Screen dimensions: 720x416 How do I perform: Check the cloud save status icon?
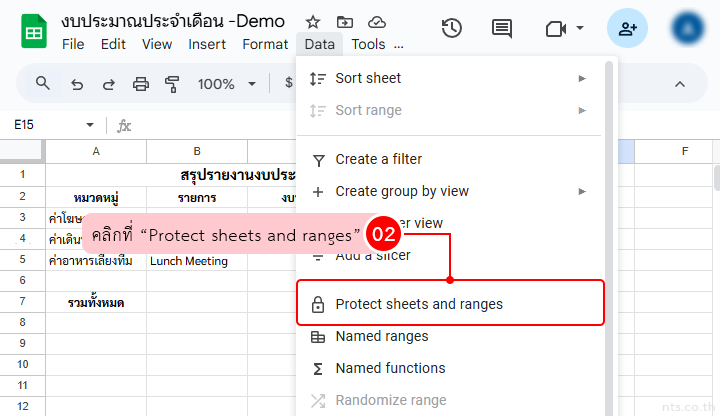tap(377, 22)
